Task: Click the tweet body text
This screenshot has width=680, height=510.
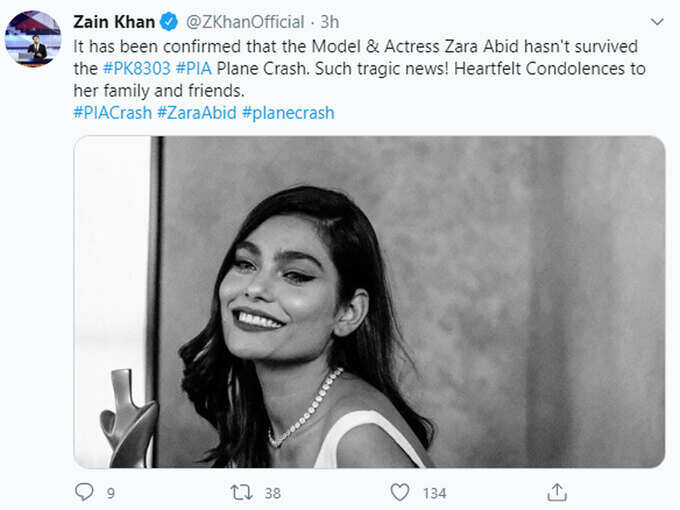Action: pyautogui.click(x=360, y=69)
